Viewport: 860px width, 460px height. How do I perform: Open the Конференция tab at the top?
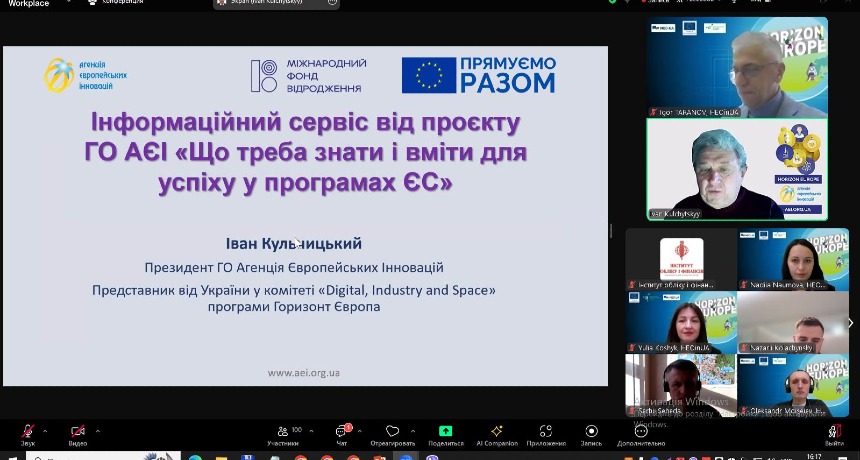click(x=116, y=2)
